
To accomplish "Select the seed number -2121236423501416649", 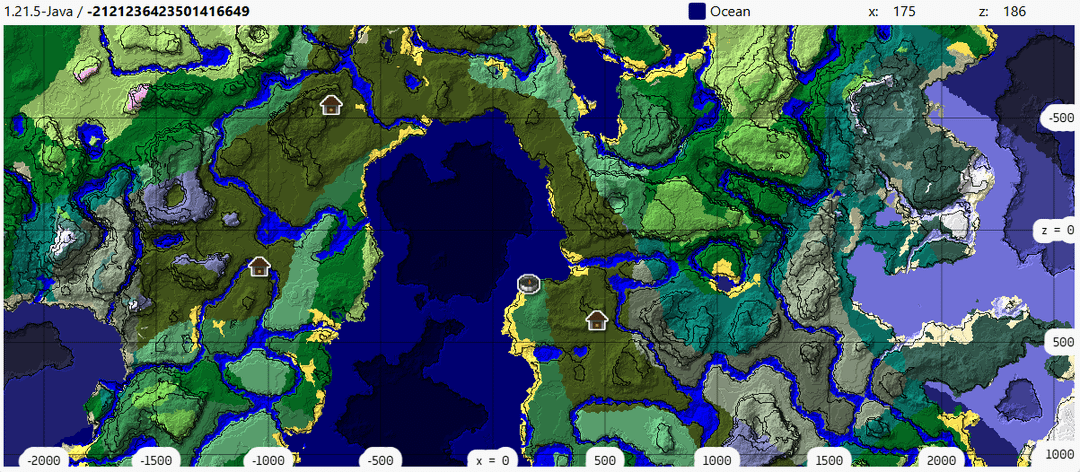I will pyautogui.click(x=168, y=12).
